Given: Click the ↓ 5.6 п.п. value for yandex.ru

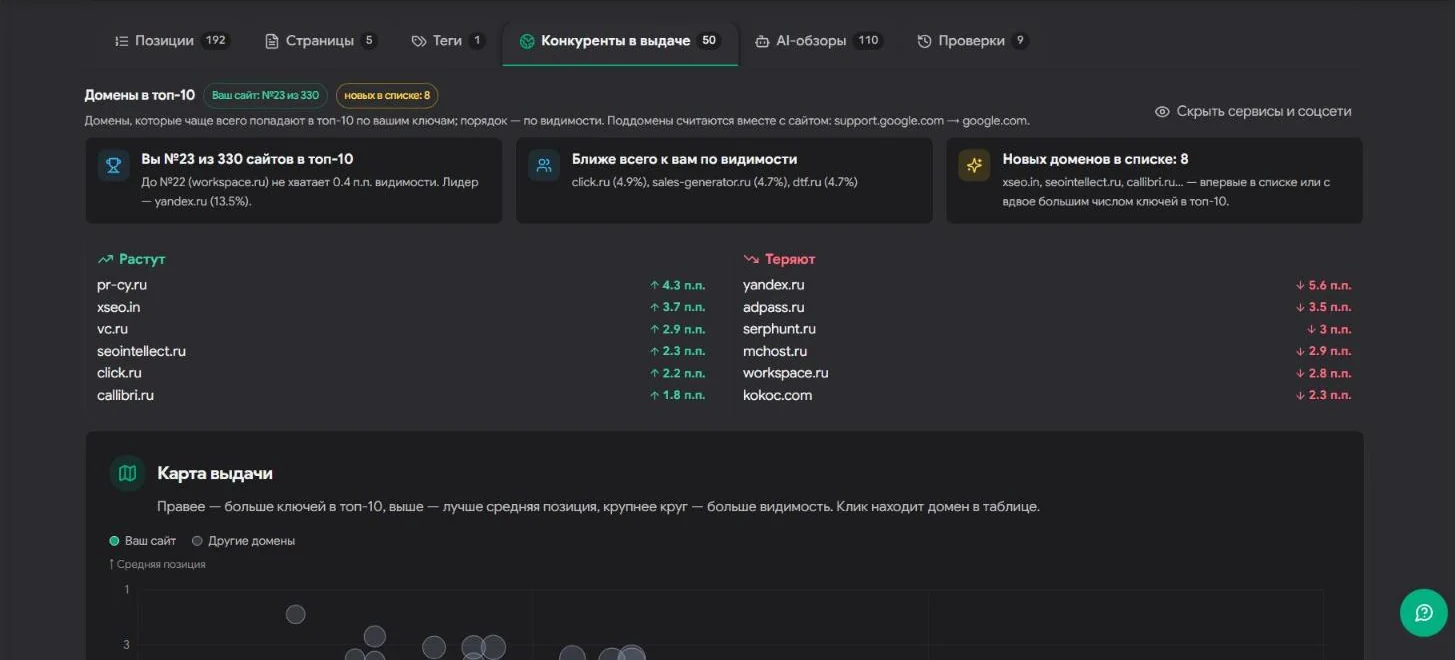Looking at the screenshot, I should [x=1323, y=285].
